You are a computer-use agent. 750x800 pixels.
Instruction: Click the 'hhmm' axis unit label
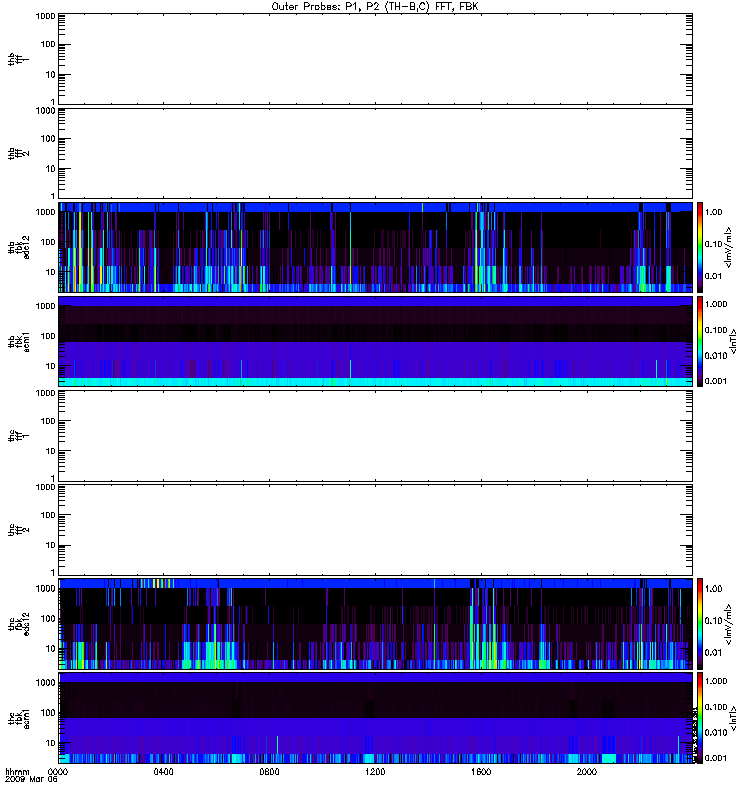[17, 772]
